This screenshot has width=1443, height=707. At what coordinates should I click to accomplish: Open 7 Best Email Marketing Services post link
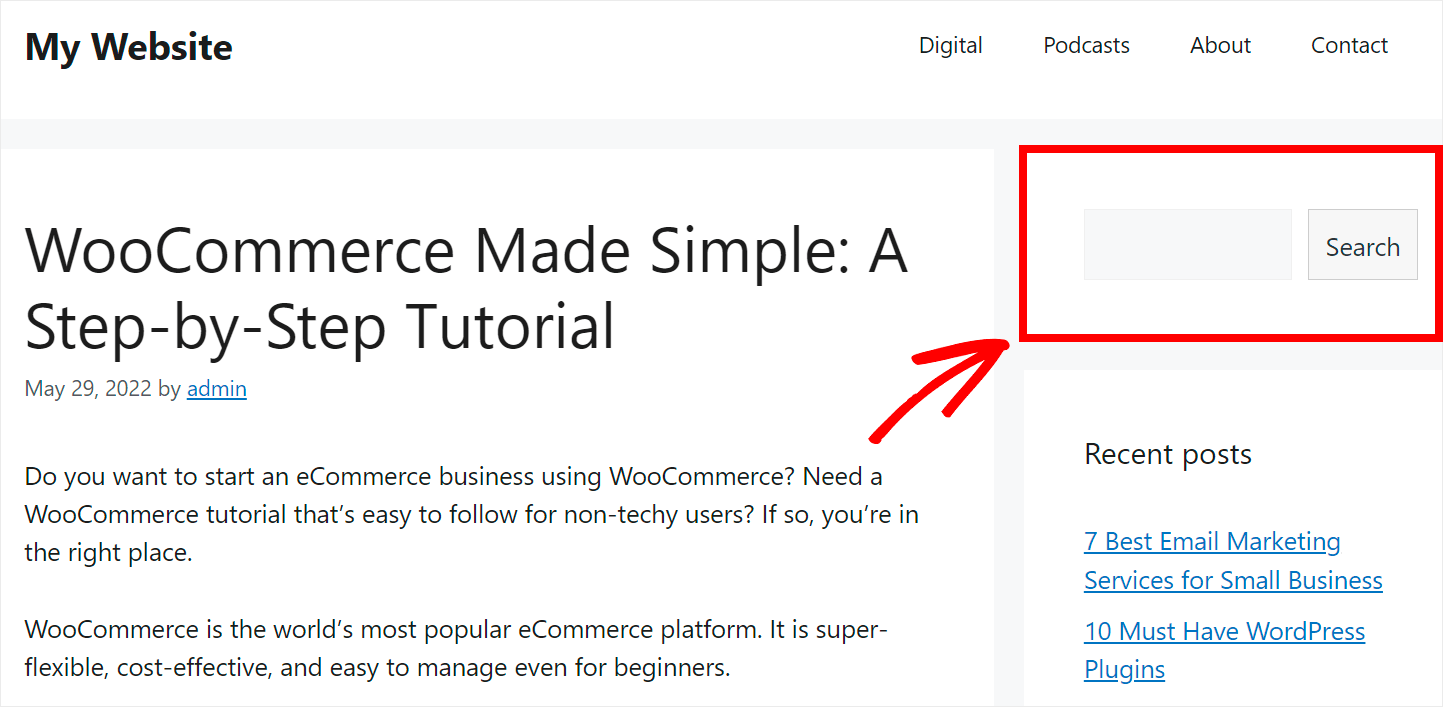click(1233, 561)
